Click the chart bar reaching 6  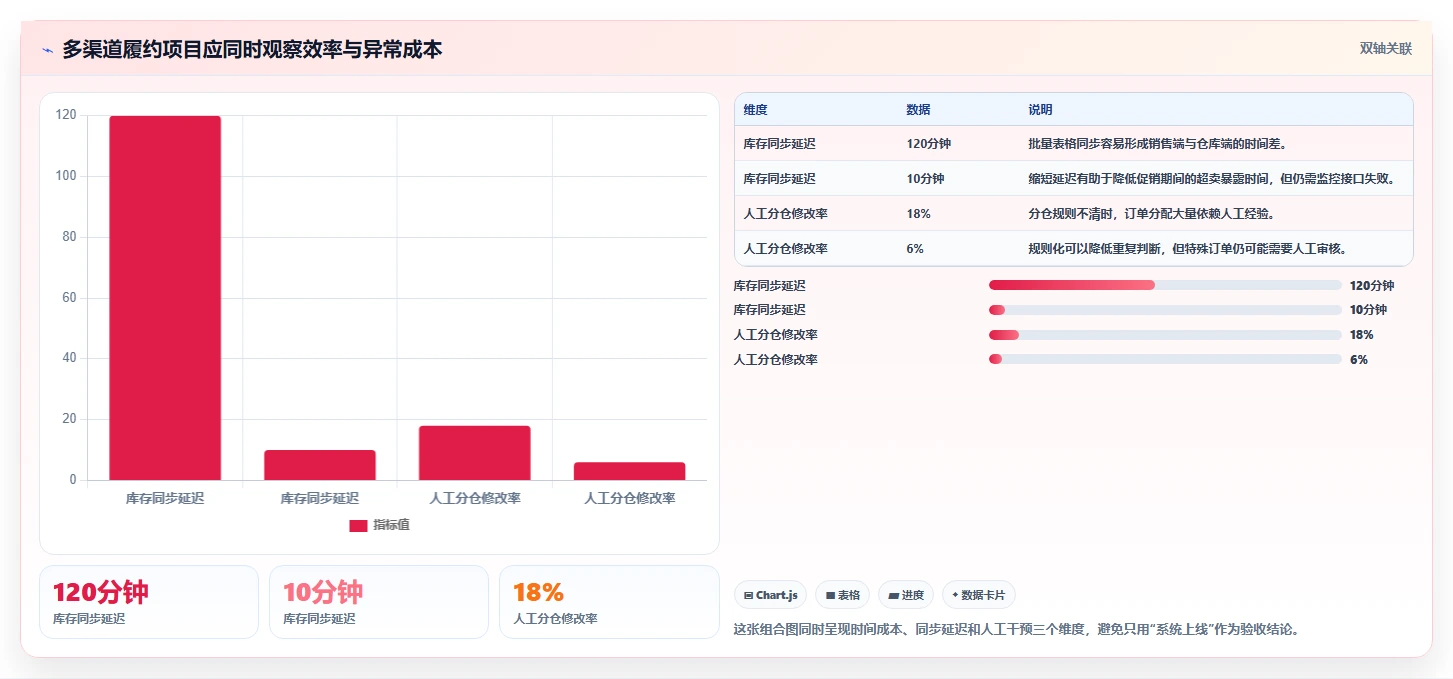[x=629, y=471]
